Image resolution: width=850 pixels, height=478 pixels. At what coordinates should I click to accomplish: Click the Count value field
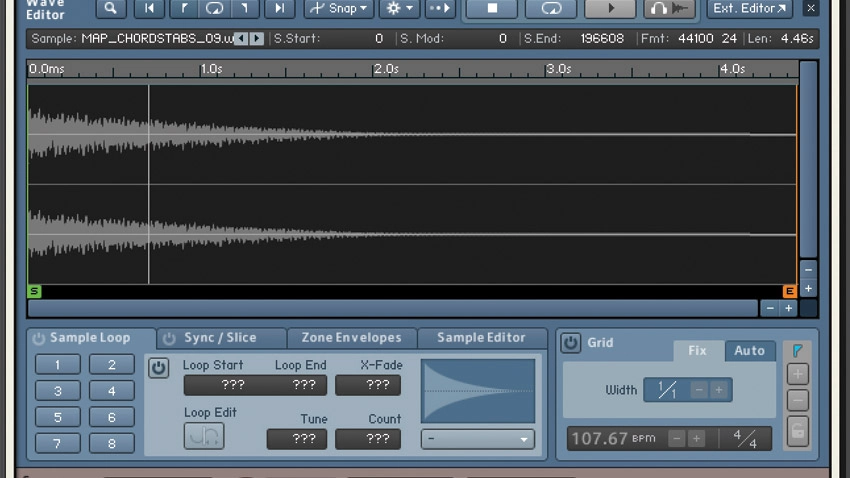368,439
